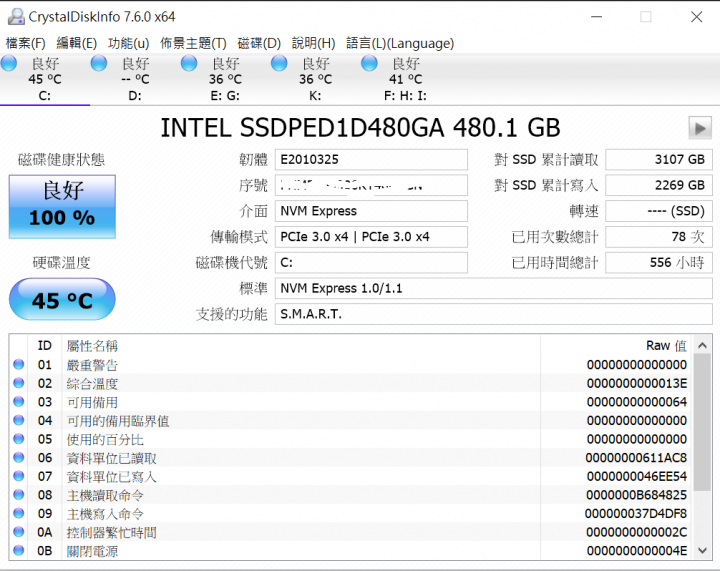Select attribute row 02 綜合溫度
720x571 pixels.
click(x=351, y=383)
